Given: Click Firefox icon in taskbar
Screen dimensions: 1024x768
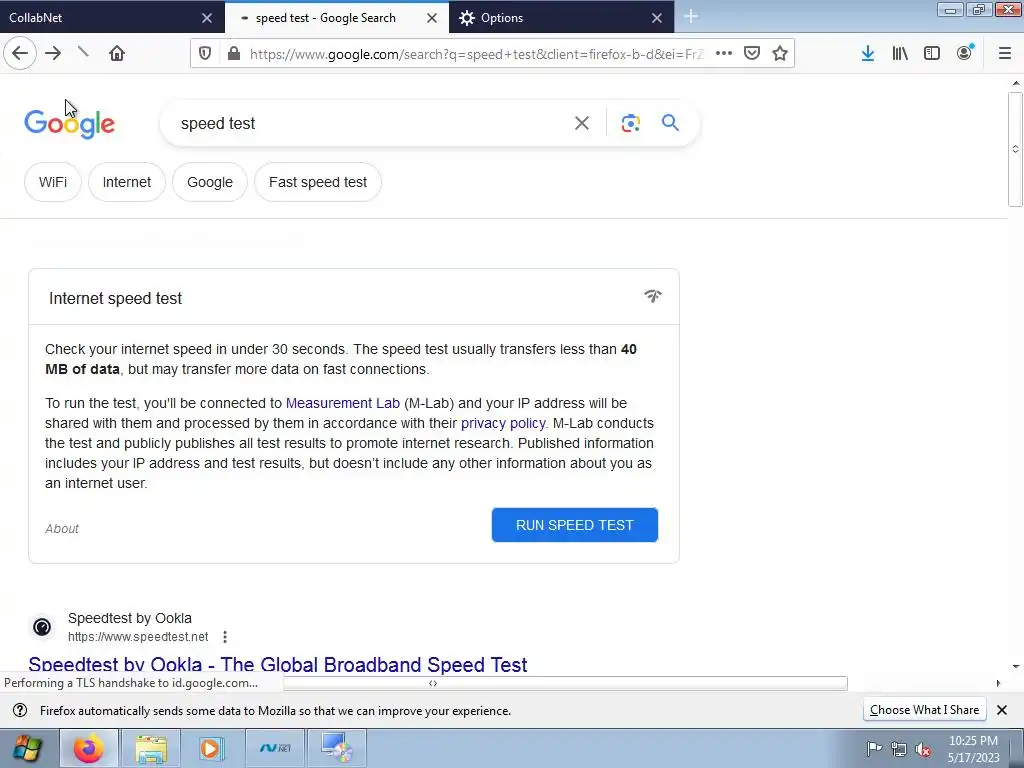Looking at the screenshot, I should (89, 748).
